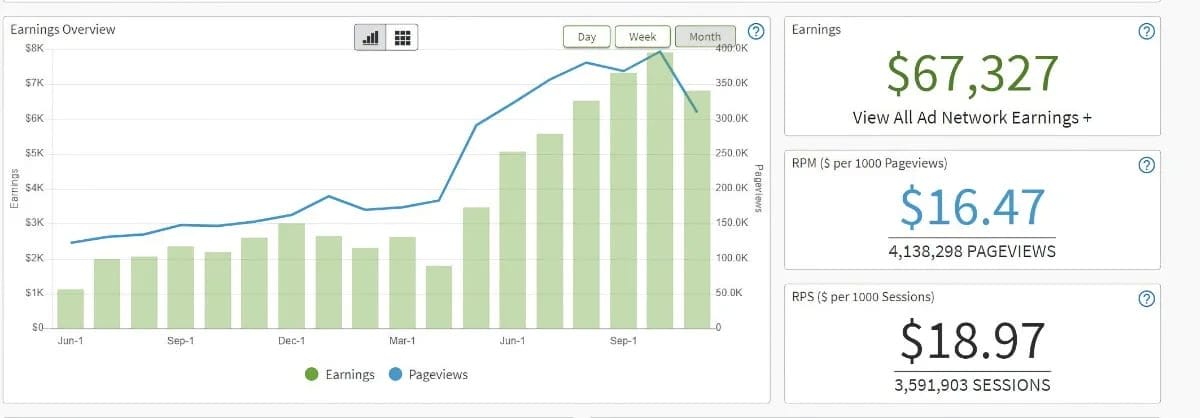Click the $67,327 earnings total
This screenshot has width=1200, height=418.
972,74
